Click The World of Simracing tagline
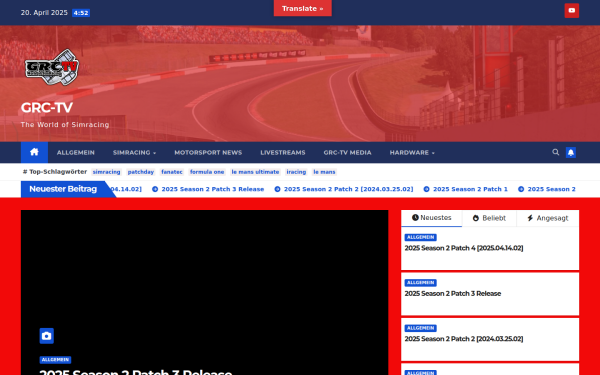600x375 pixels. coord(65,124)
